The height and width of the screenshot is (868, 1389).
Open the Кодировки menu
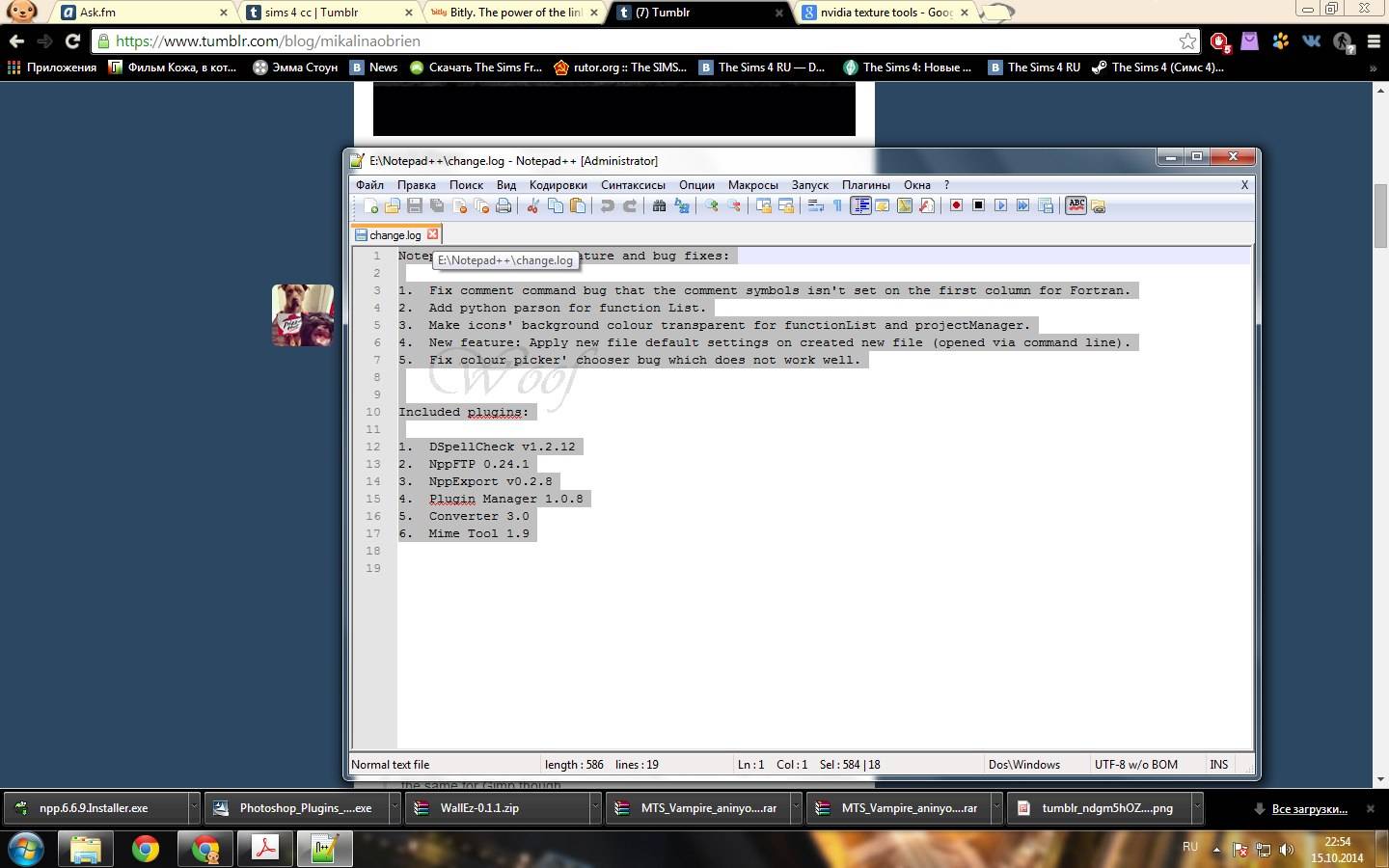click(558, 185)
